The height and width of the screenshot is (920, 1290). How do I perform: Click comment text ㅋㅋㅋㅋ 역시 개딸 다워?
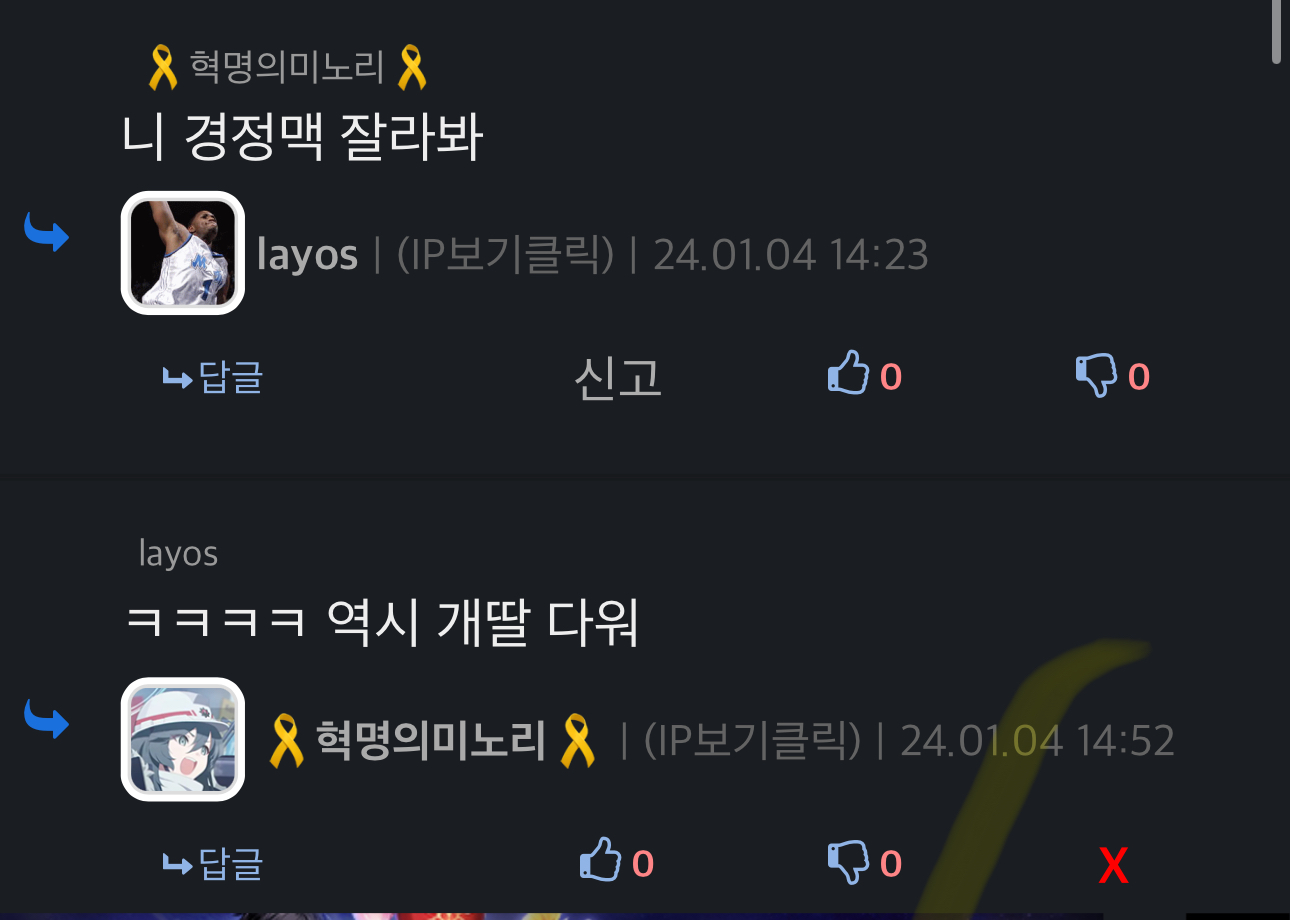click(x=382, y=623)
